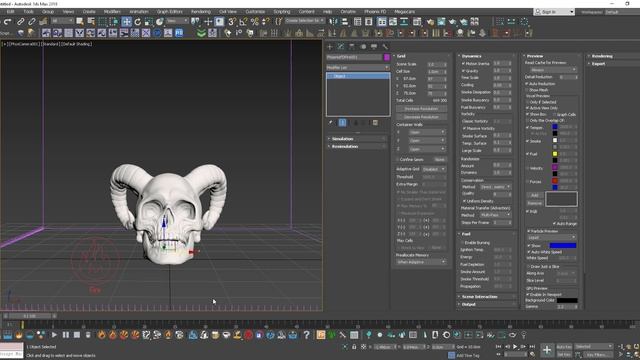Viewport: 640px width, 360px height.
Task: Open Phoenix FD help question mark
Action: click(x=307, y=335)
